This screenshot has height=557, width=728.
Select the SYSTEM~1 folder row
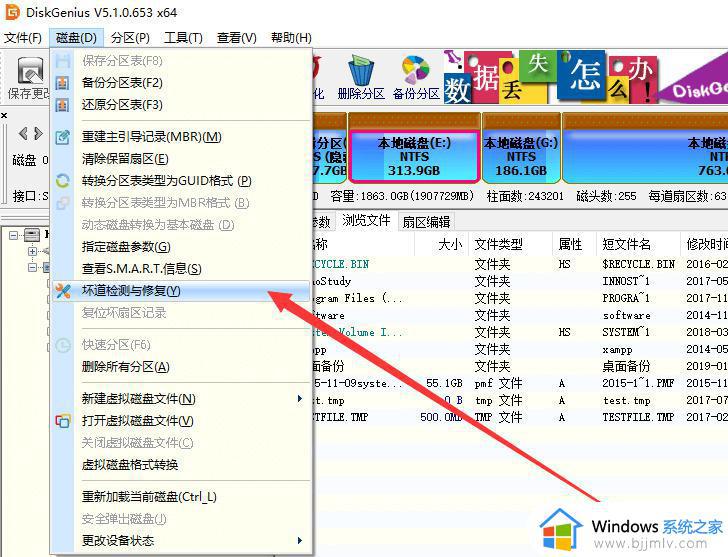[x=520, y=332]
